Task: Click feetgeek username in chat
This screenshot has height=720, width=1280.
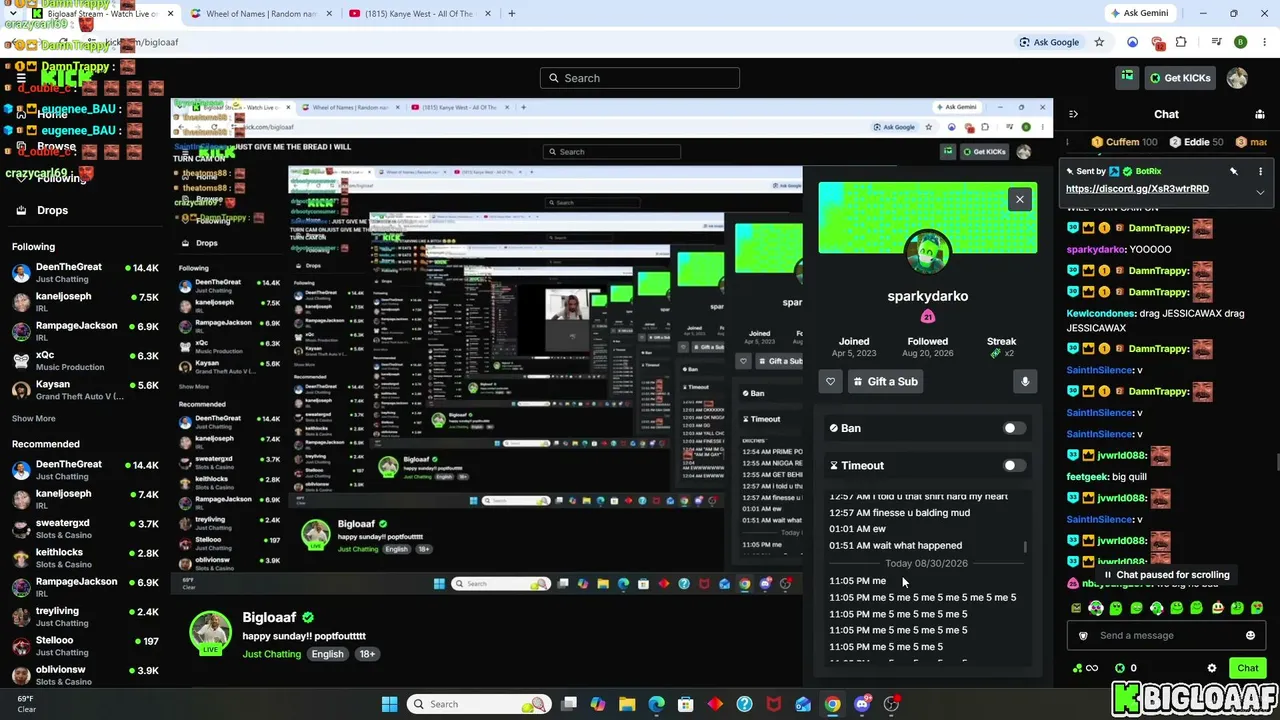Action: [x=1087, y=477]
